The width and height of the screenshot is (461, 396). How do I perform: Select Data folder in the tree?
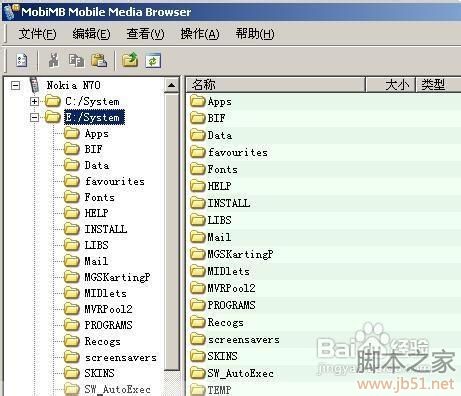click(x=97, y=165)
